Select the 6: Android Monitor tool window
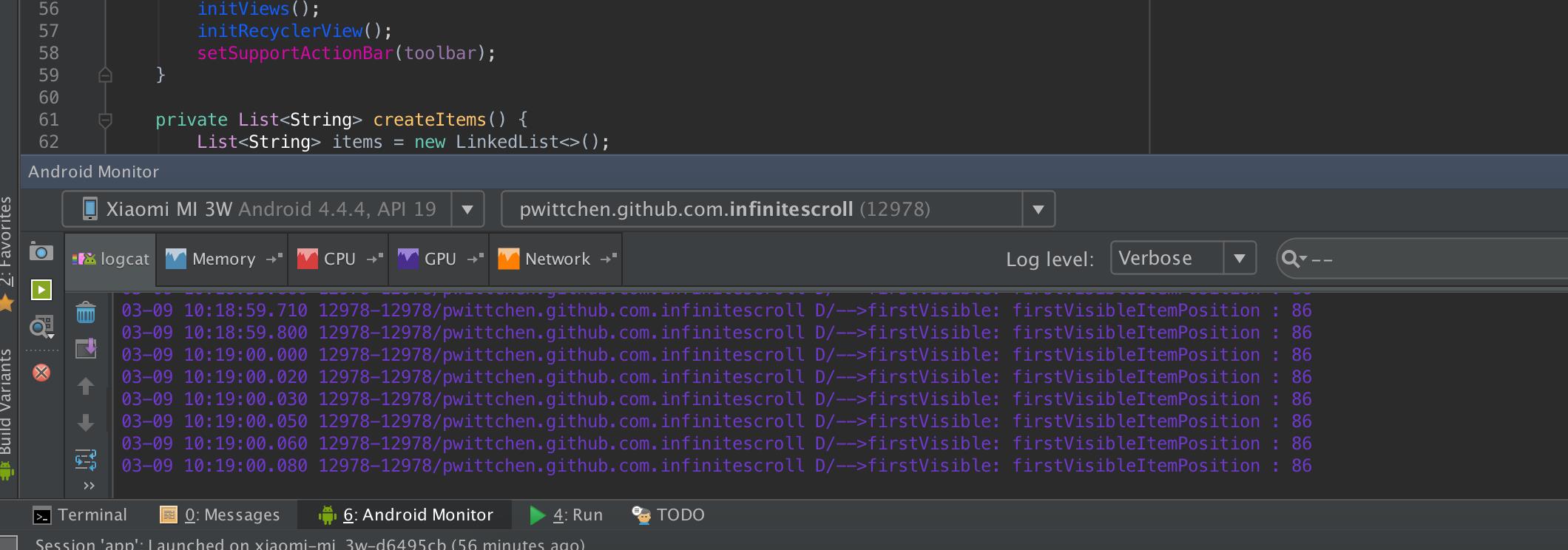 point(405,515)
